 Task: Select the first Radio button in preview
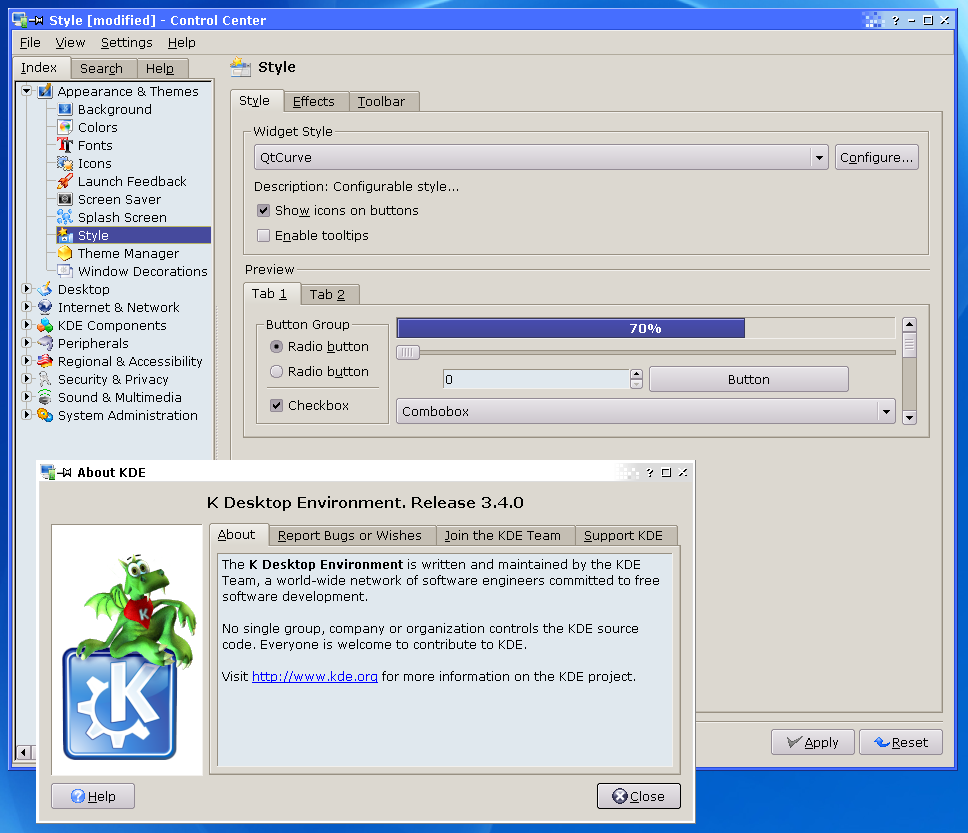277,346
